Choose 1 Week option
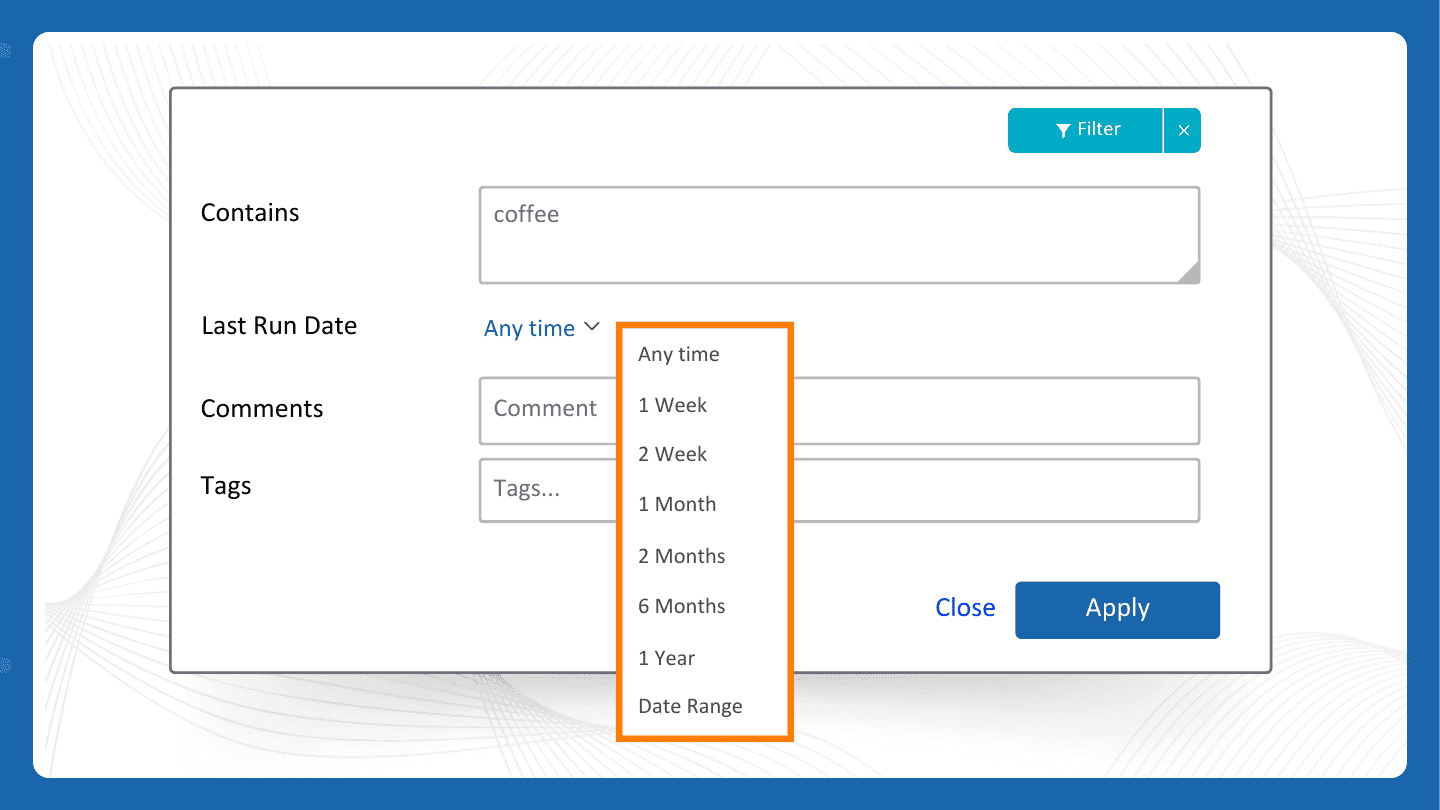This screenshot has width=1440, height=810. [672, 405]
